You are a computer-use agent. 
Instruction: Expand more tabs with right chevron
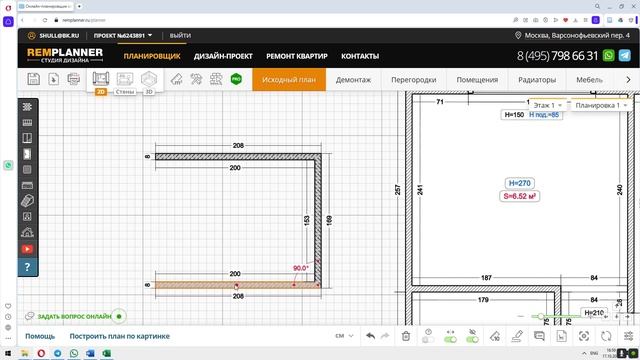(x=629, y=80)
